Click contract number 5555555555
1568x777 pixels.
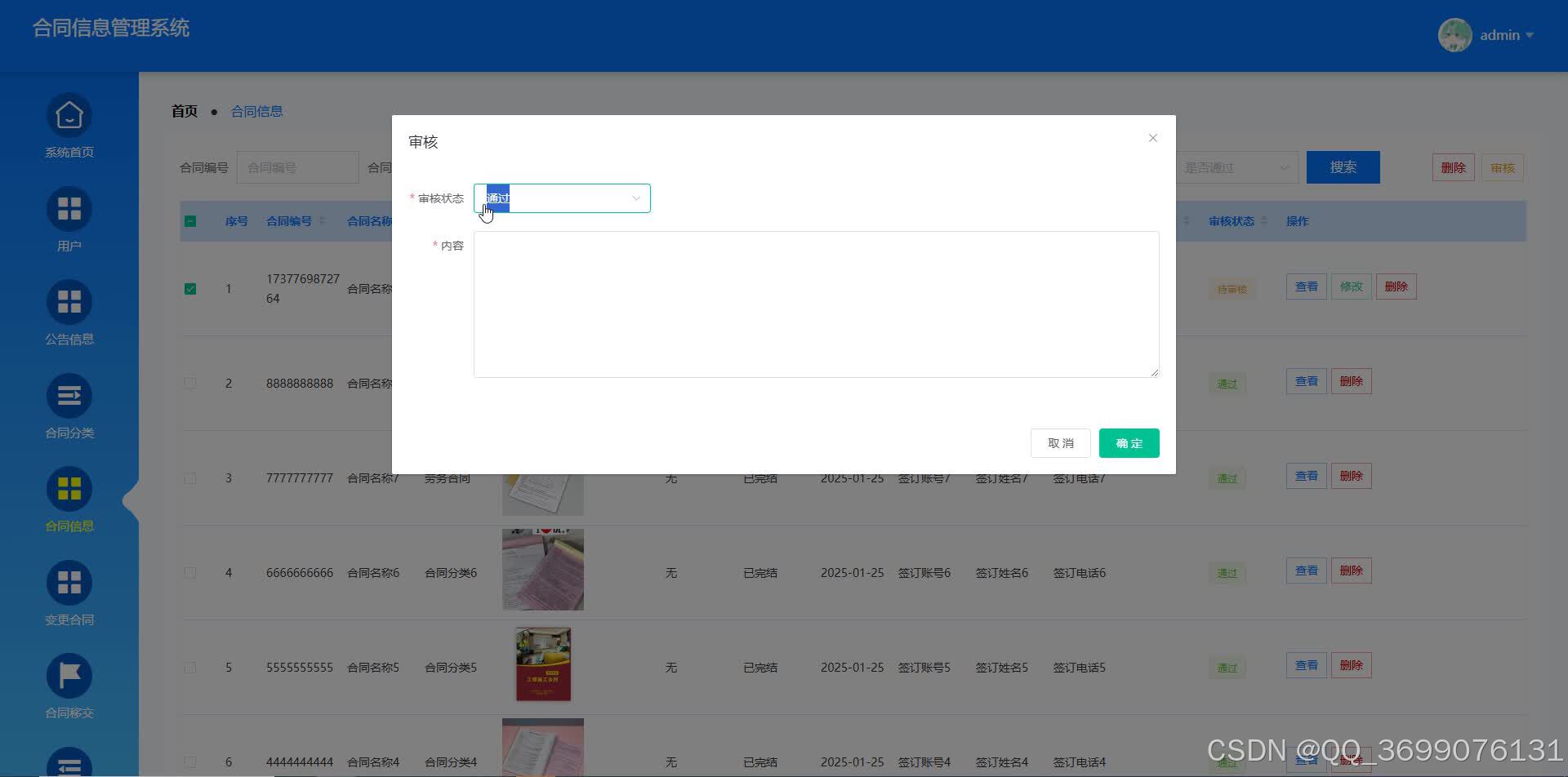(x=300, y=668)
